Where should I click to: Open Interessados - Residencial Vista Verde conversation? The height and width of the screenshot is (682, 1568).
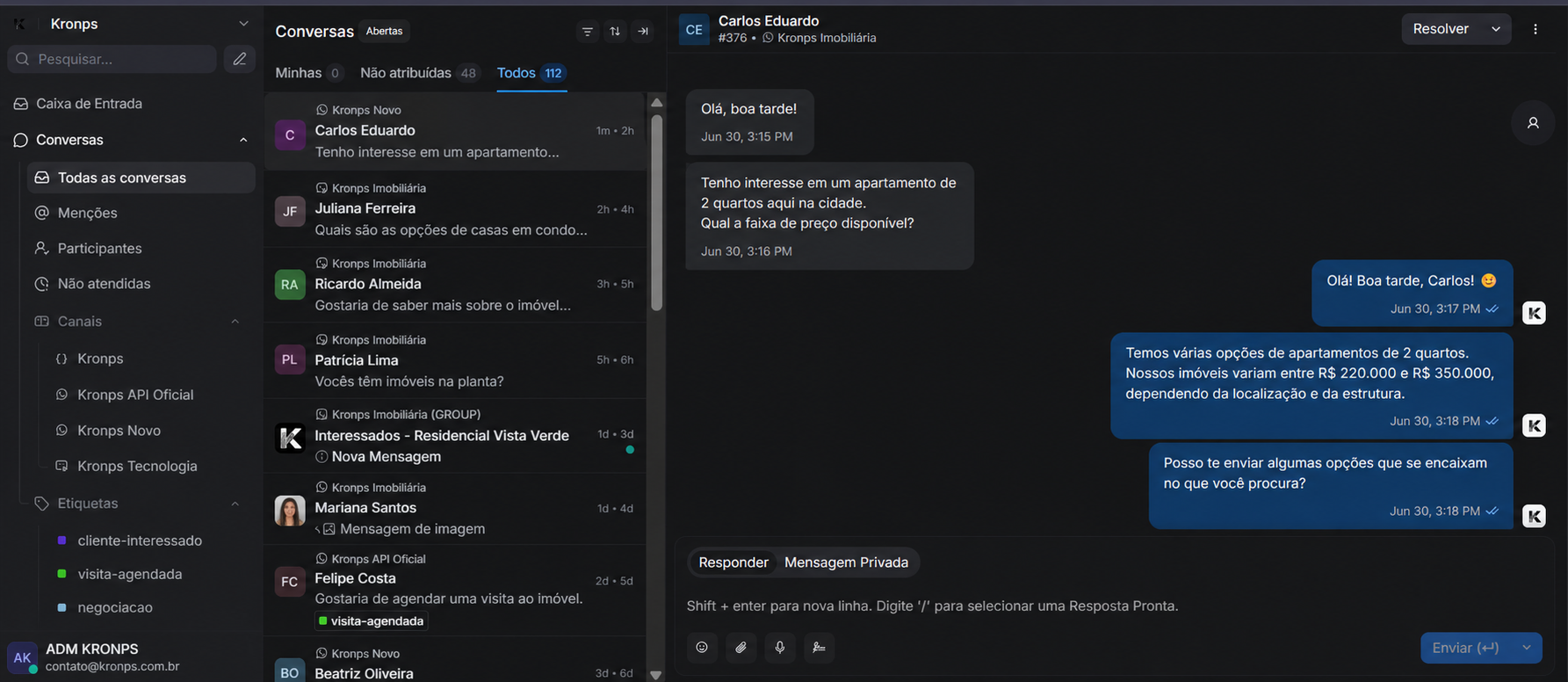(455, 436)
